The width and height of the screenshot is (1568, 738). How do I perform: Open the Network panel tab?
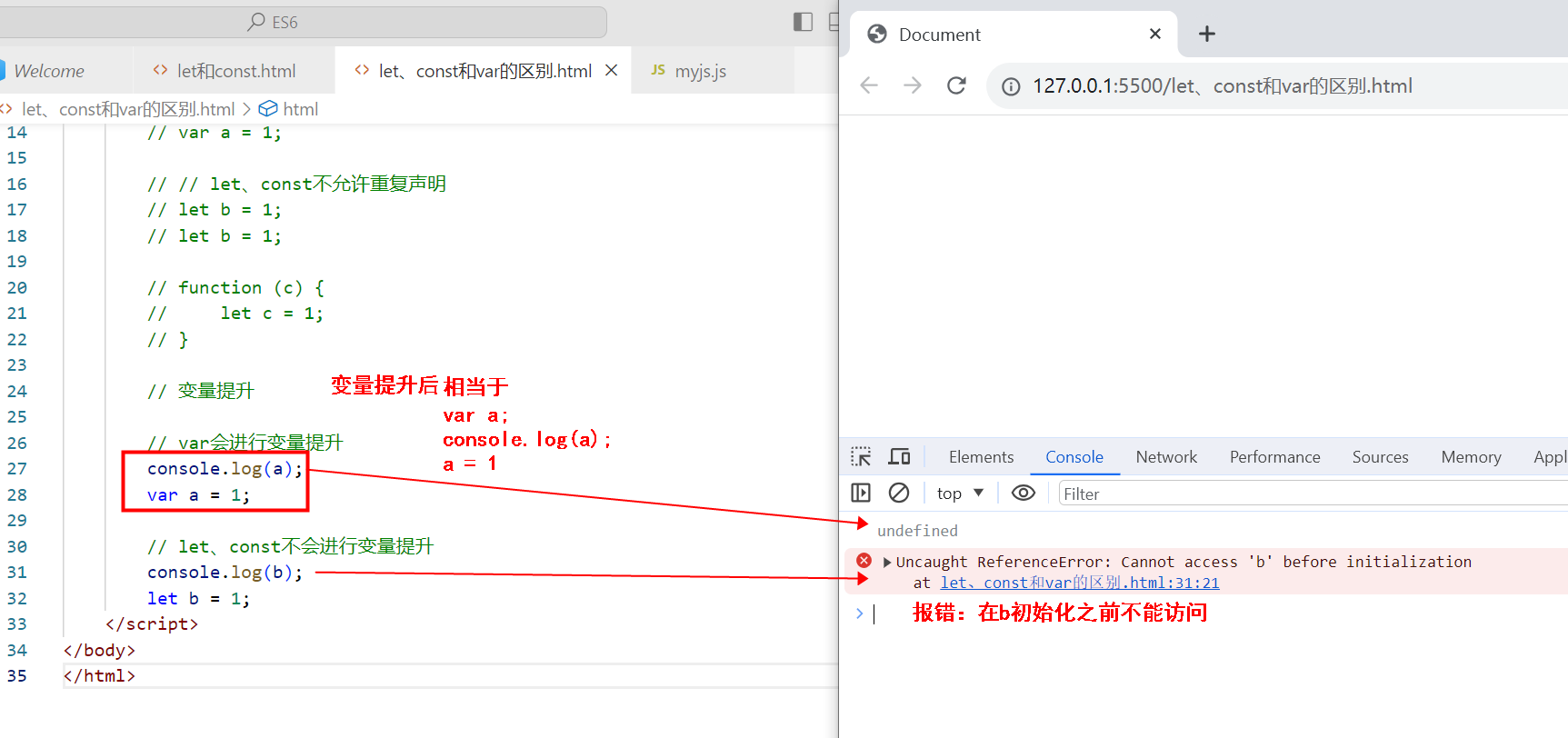(x=1166, y=457)
